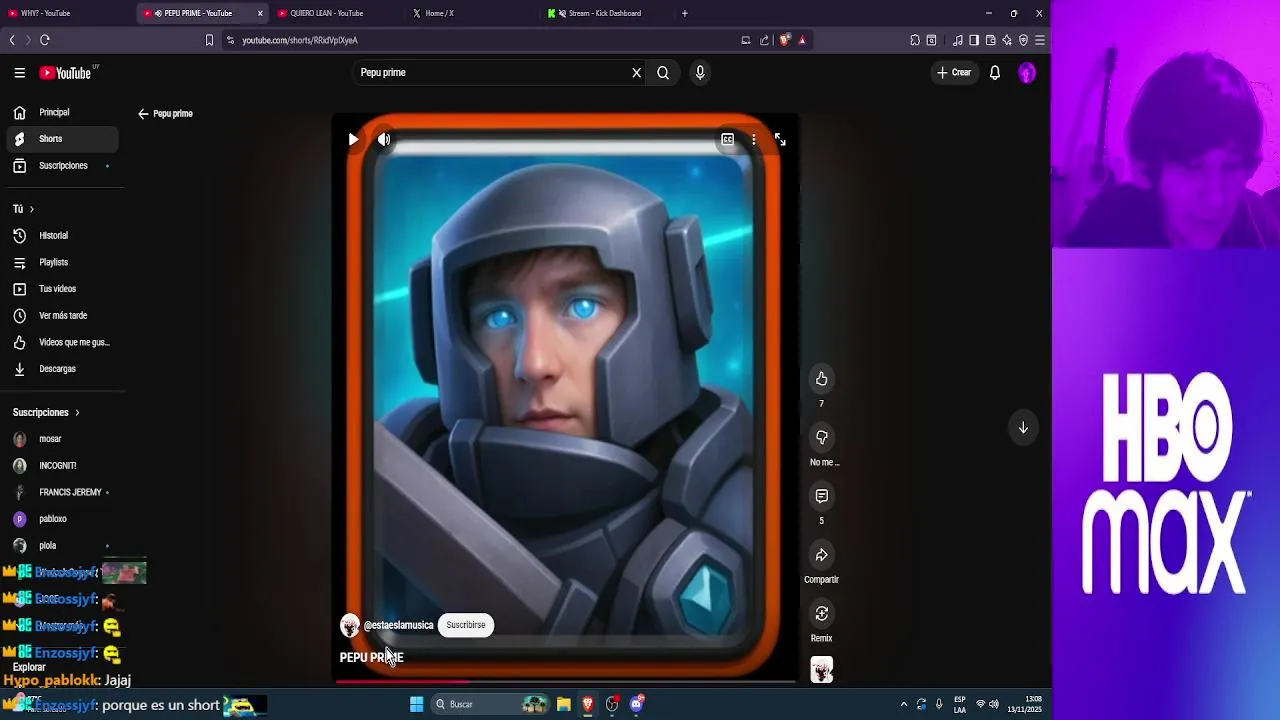This screenshot has width=1280, height=720.
Task: Close the PEPU PRIME tab
Action: tap(260, 14)
